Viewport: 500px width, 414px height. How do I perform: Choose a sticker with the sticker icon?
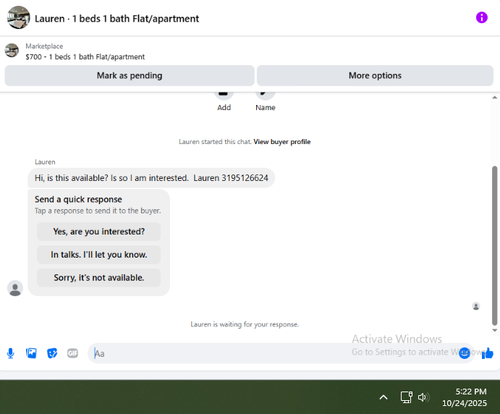tap(52, 353)
